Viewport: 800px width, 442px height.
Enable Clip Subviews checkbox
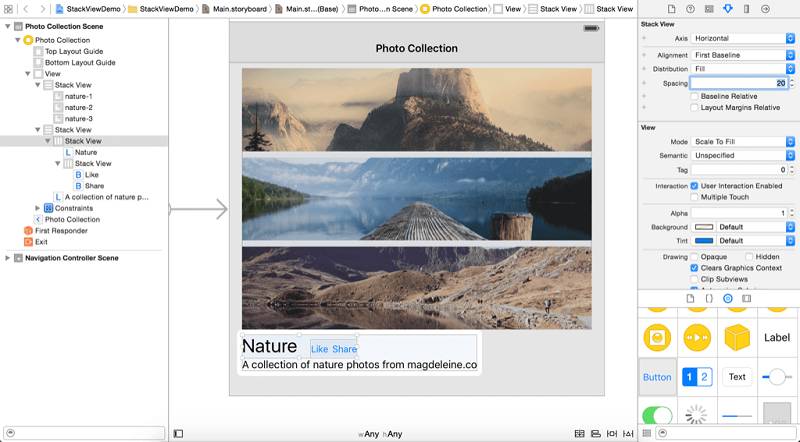point(694,279)
